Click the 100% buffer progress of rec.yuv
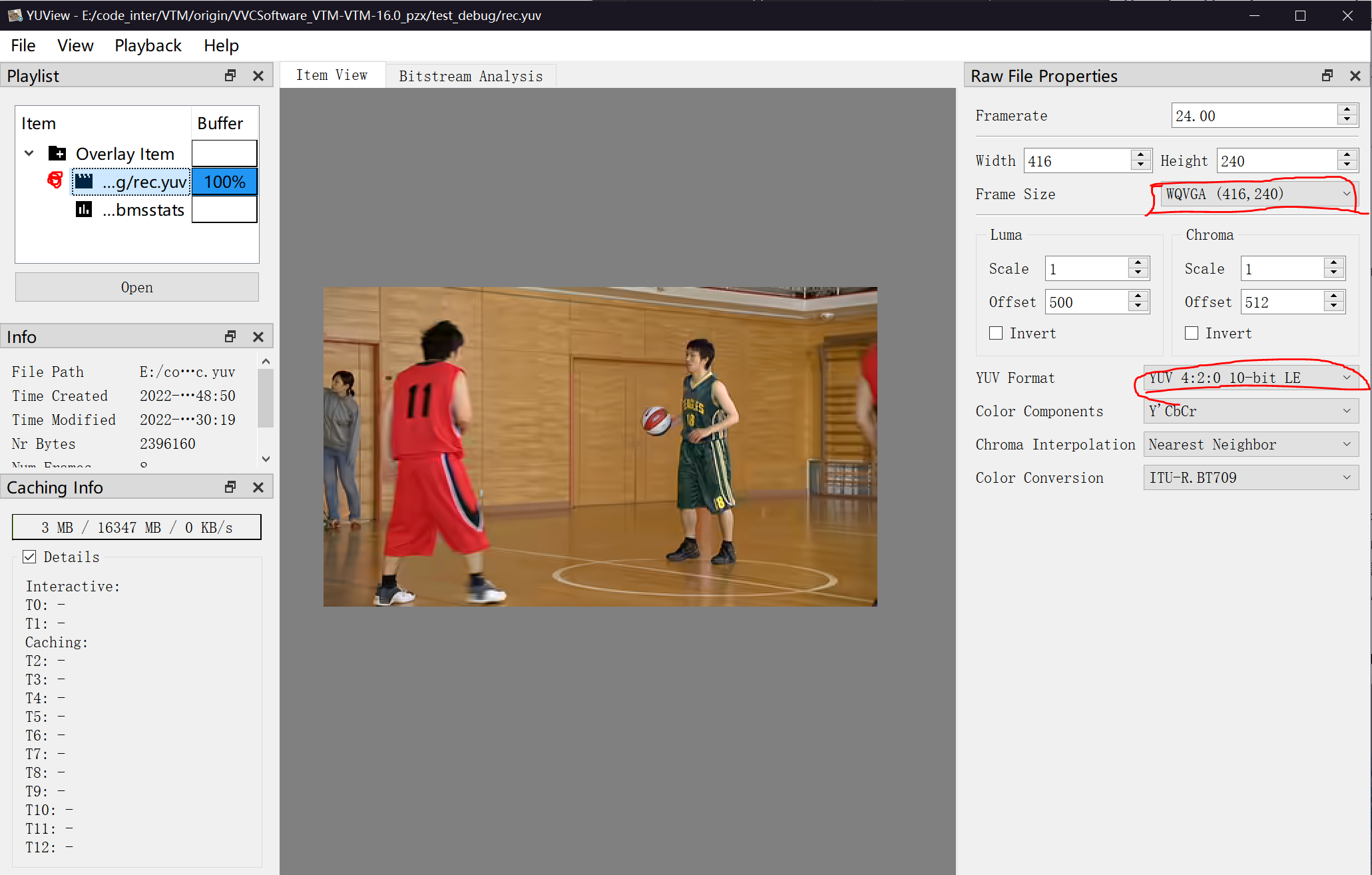Screen dimensions: 1372x875 point(224,181)
